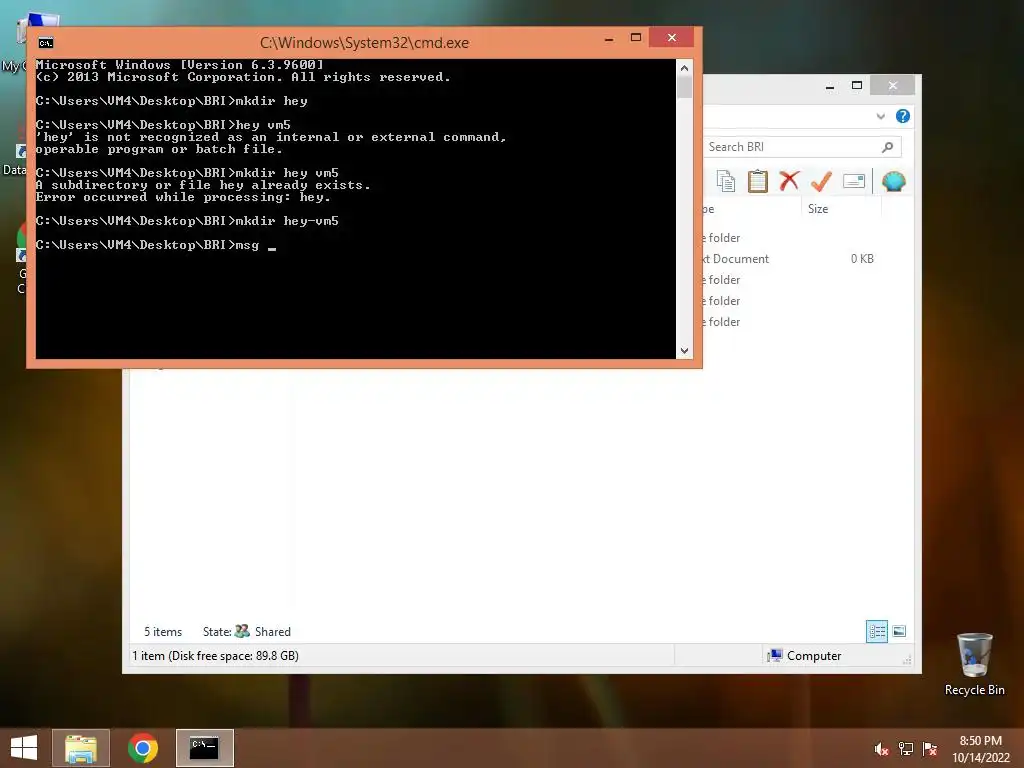Open File Explorer from taskbar
The width and height of the screenshot is (1024, 768).
[x=81, y=748]
